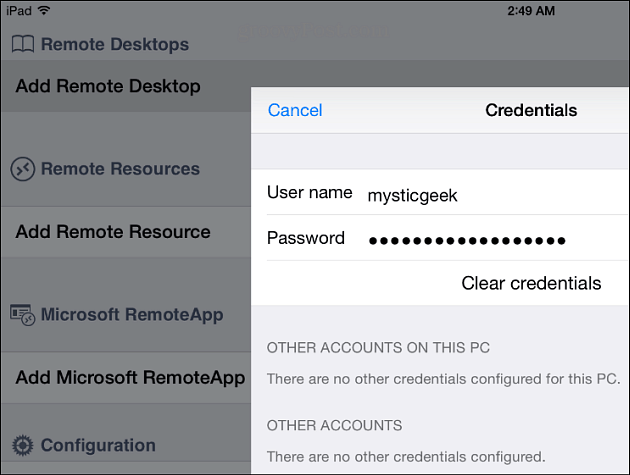Tap the Remote Desktops book icon
This screenshot has height=475, width=630.
tap(23, 44)
